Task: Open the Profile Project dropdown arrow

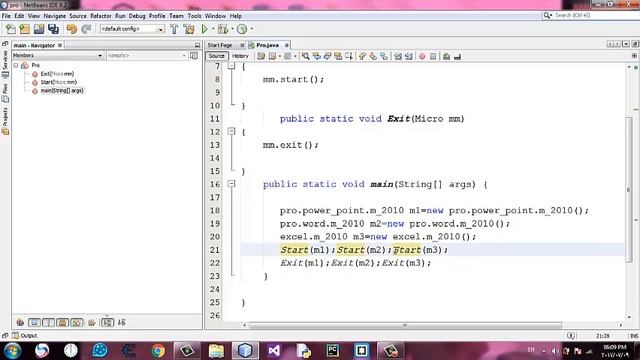Action: [x=251, y=29]
